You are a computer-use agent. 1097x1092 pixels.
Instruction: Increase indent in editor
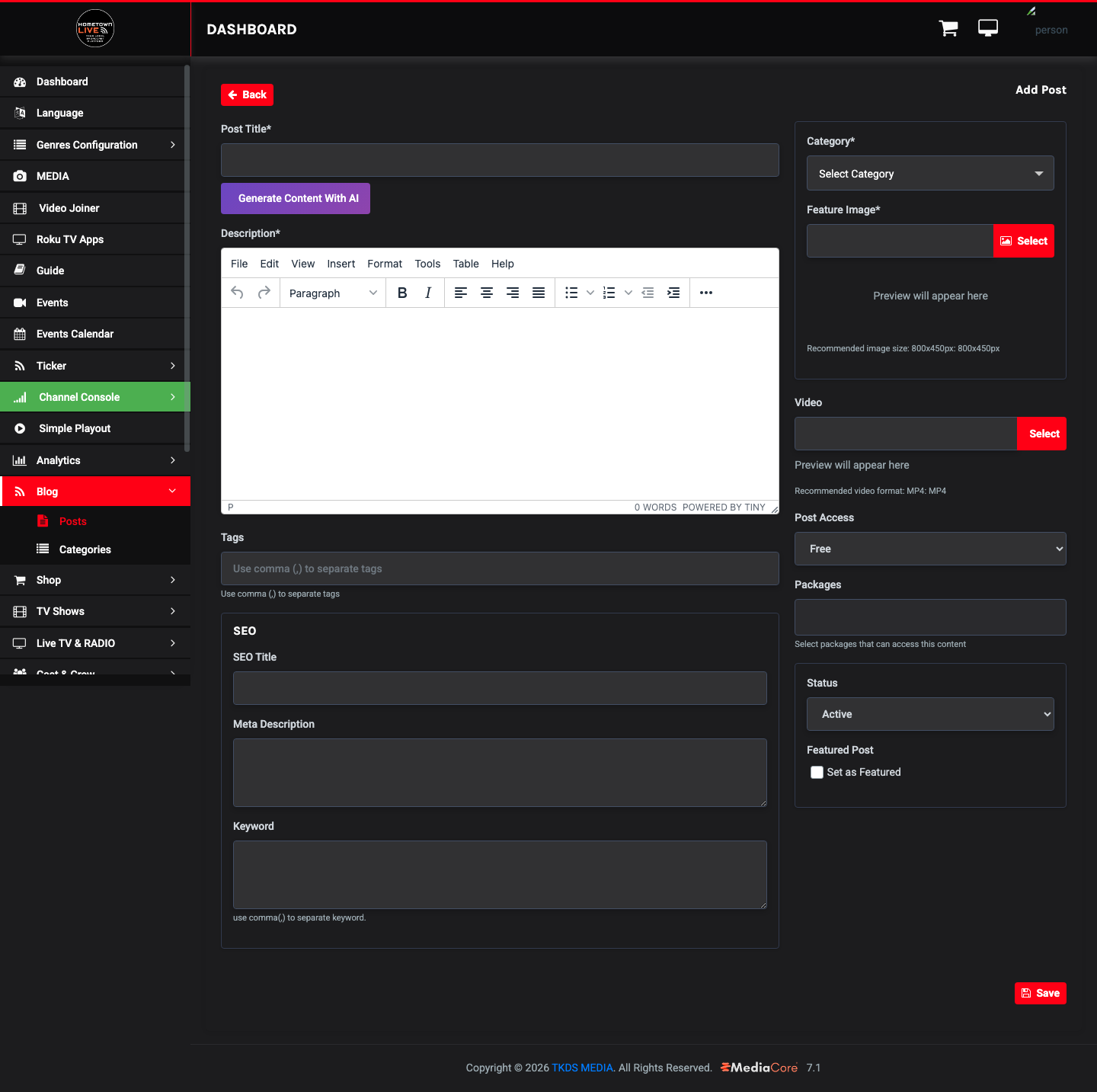(673, 293)
